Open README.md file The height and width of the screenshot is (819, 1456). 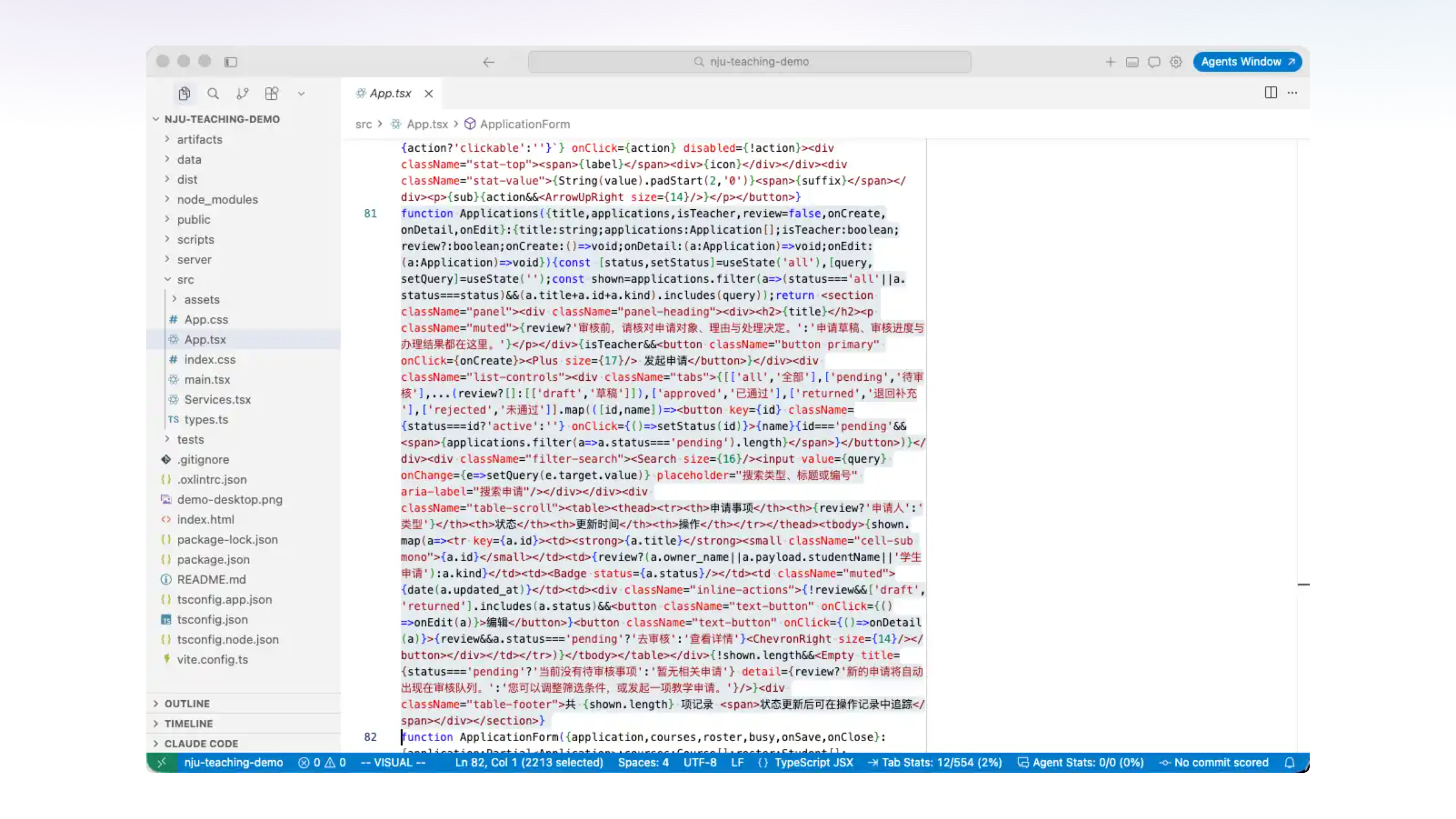click(211, 579)
